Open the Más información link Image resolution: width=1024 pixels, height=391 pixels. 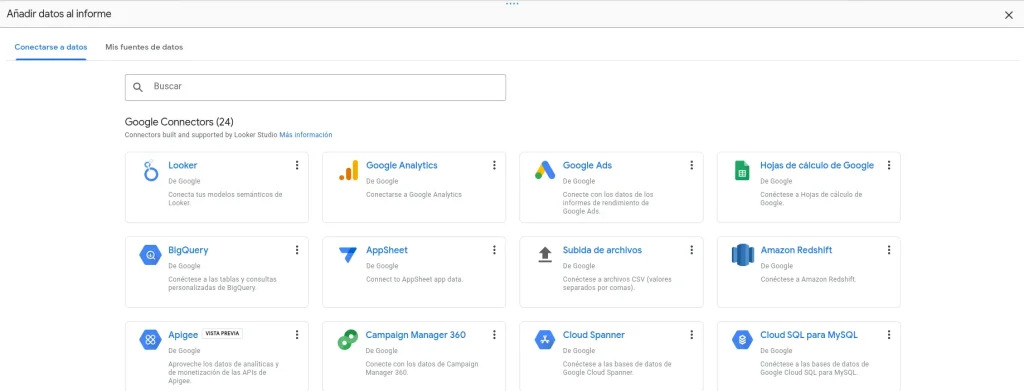tap(306, 134)
